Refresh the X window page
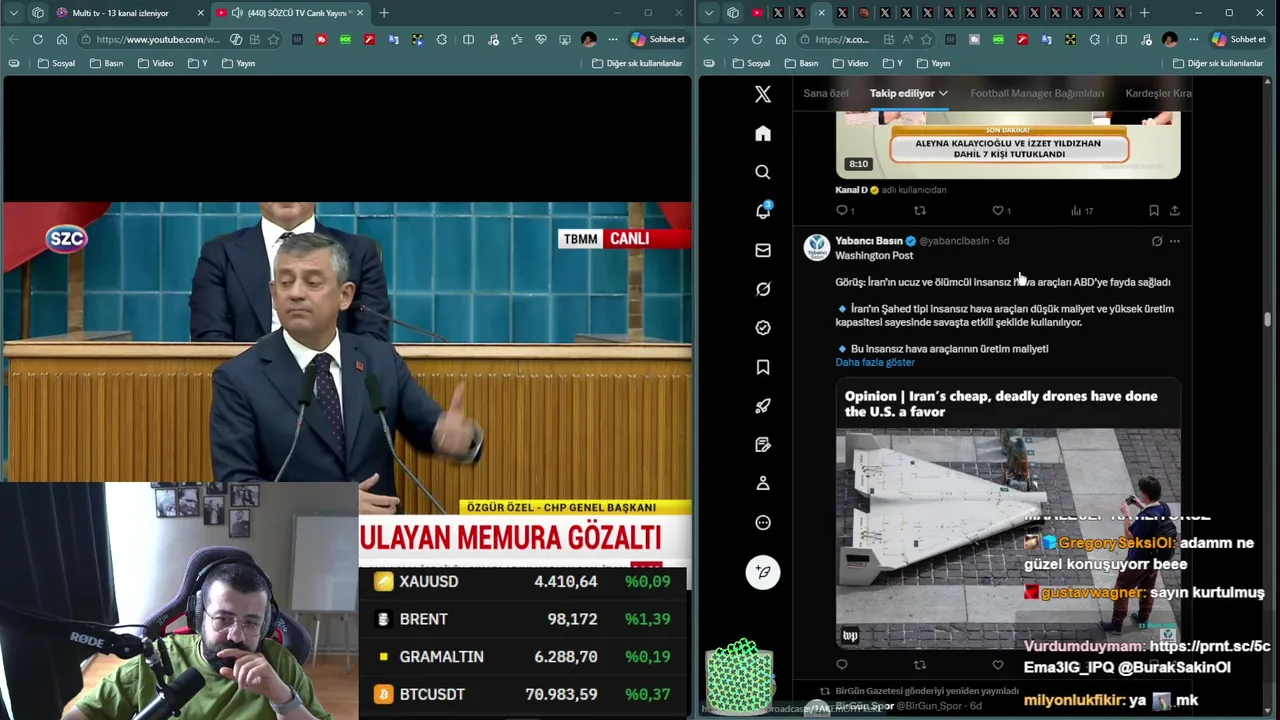 click(x=757, y=39)
